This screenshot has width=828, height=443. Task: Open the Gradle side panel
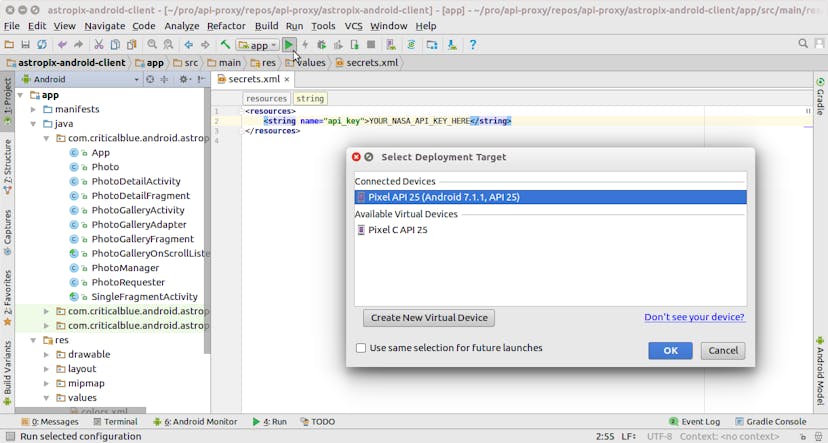tap(820, 96)
